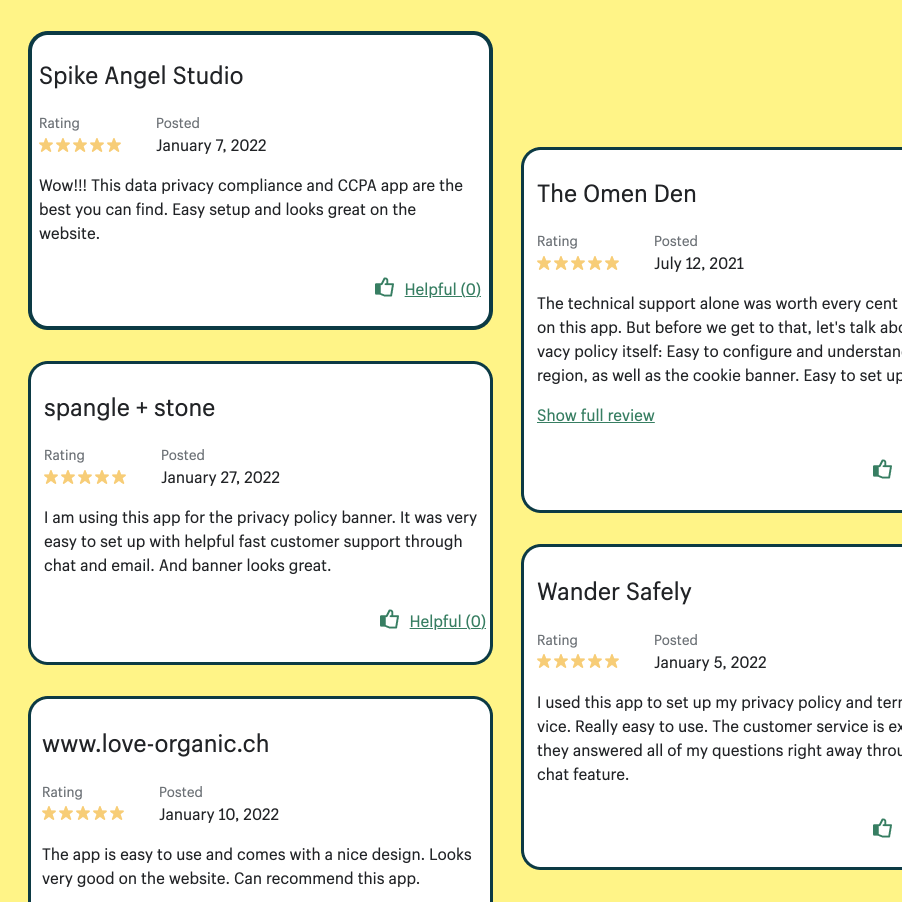Click the July 12, 2021 posted date

coord(699,264)
